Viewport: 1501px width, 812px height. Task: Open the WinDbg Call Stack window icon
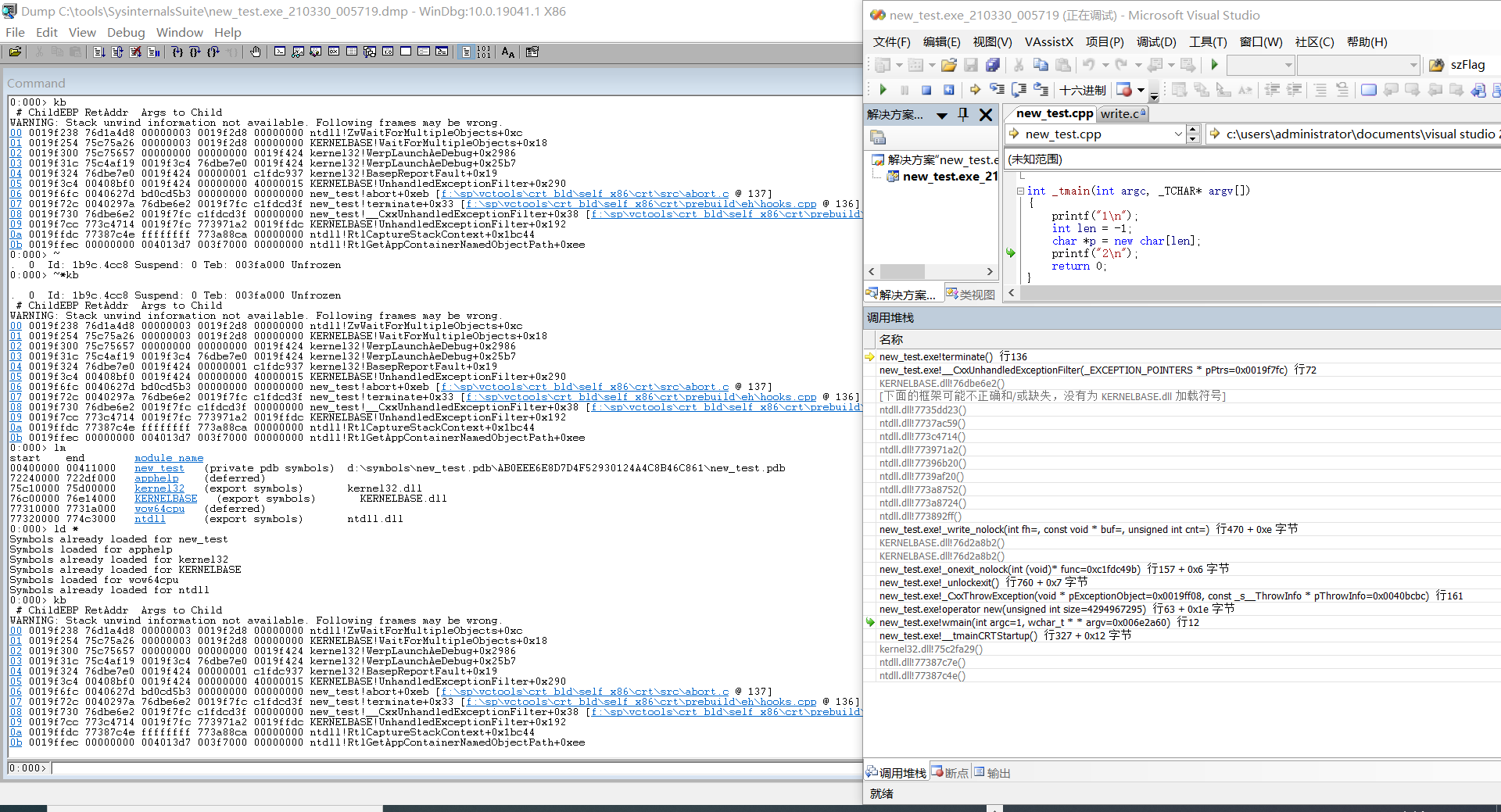370,52
